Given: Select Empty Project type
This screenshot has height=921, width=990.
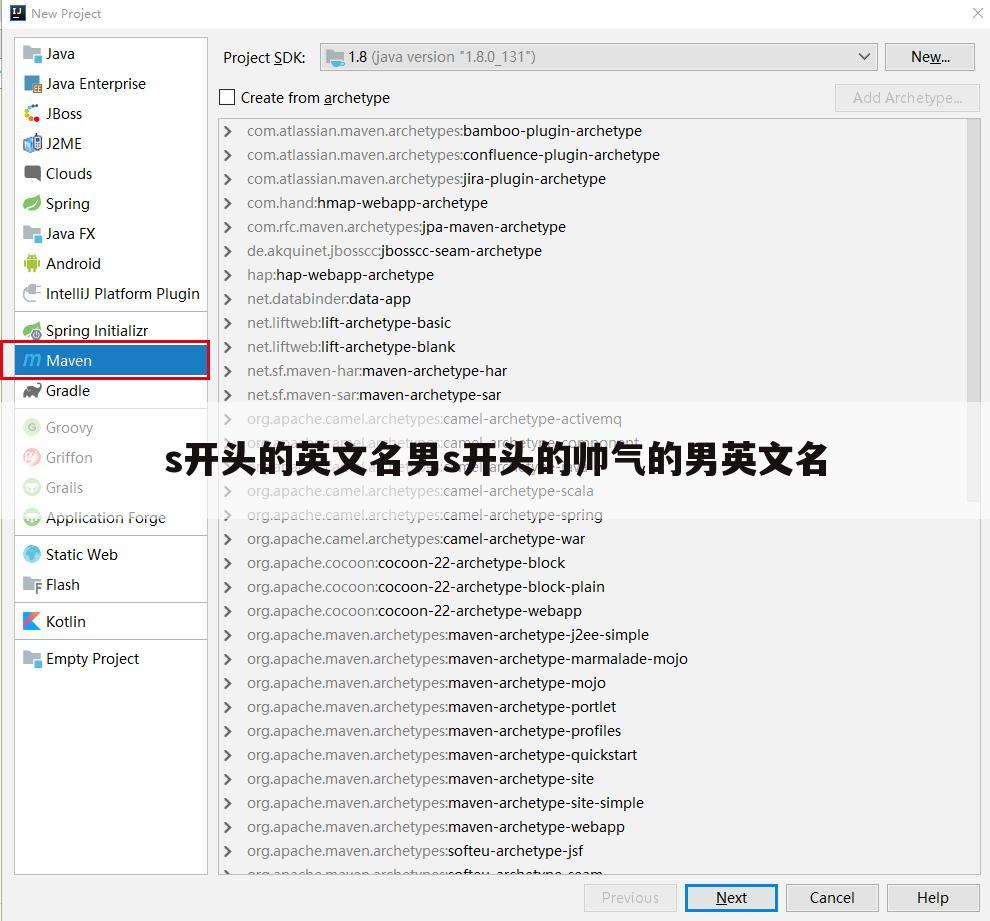Looking at the screenshot, I should pyautogui.click(x=111, y=658).
